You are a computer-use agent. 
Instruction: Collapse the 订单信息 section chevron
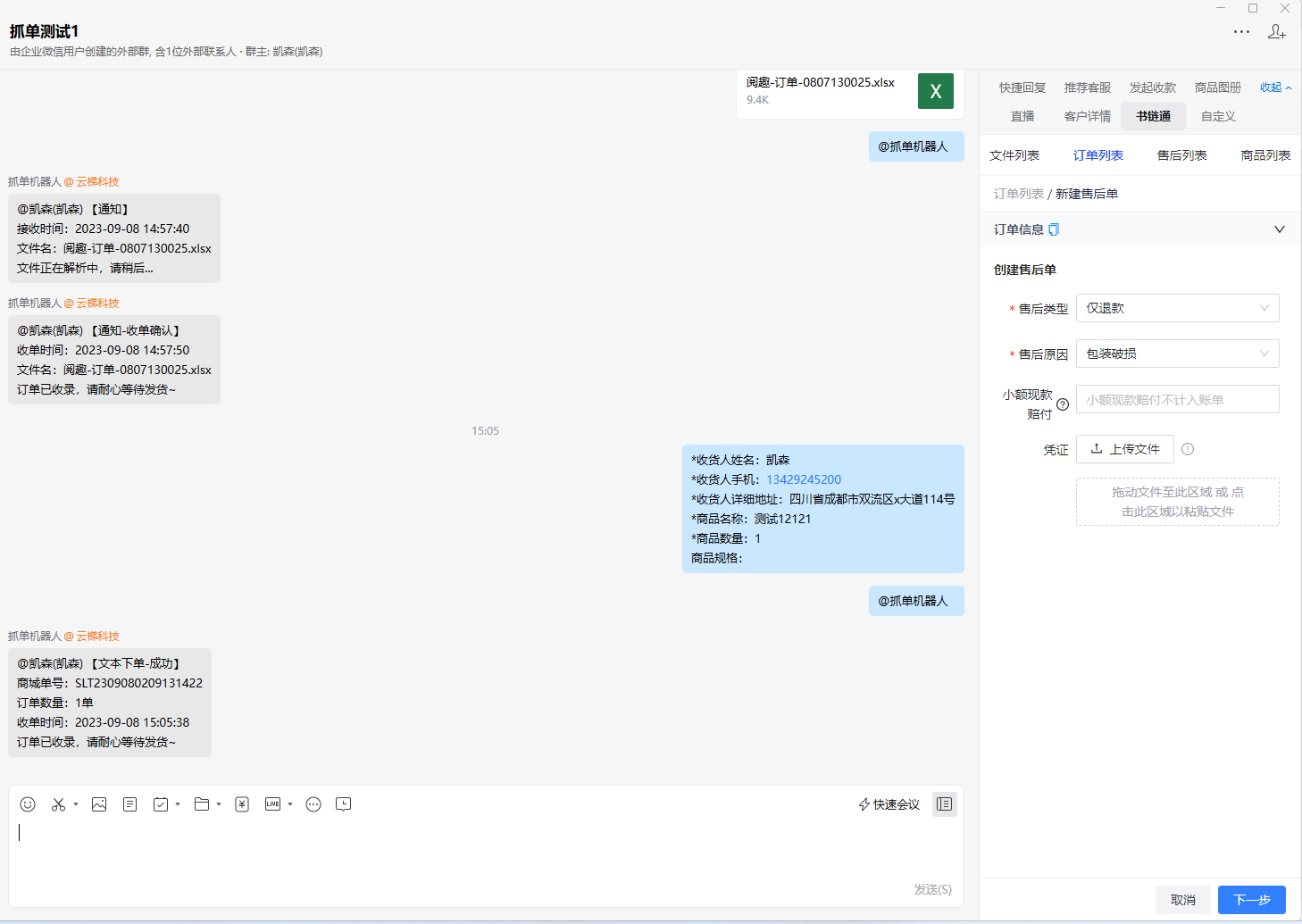click(1280, 229)
